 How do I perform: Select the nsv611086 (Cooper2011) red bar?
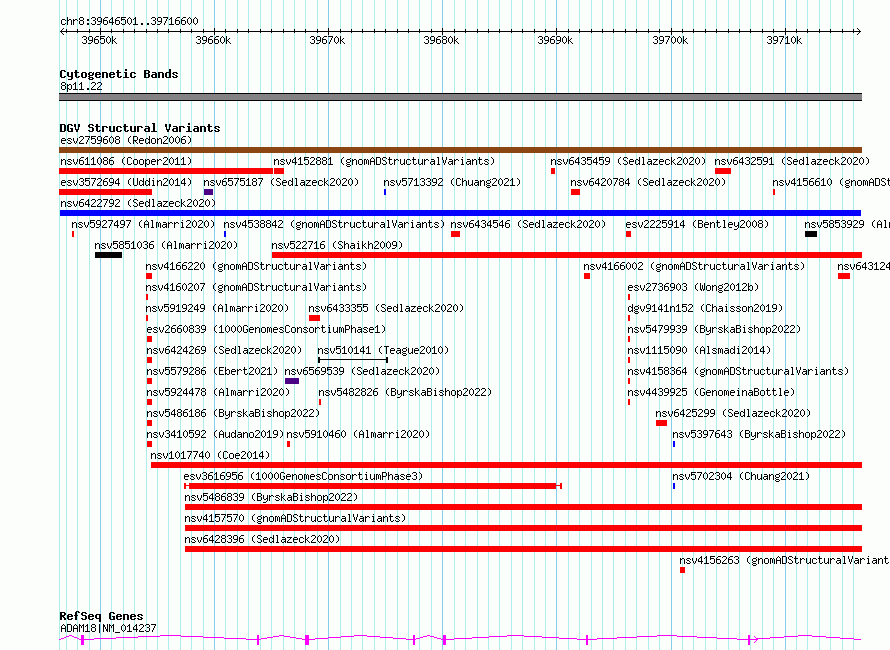(166, 171)
